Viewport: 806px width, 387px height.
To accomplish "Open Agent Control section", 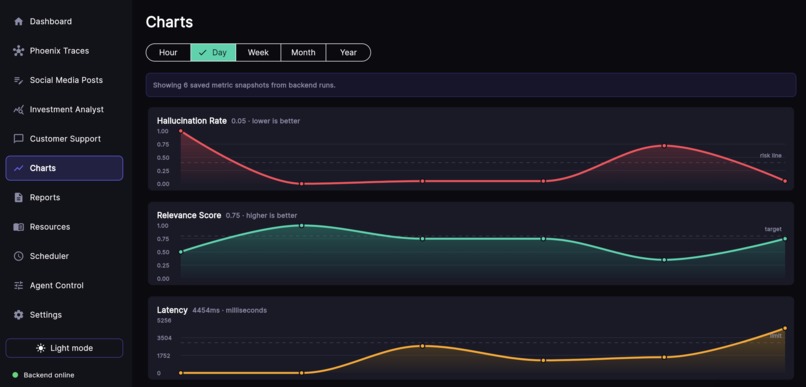I will (64, 285).
